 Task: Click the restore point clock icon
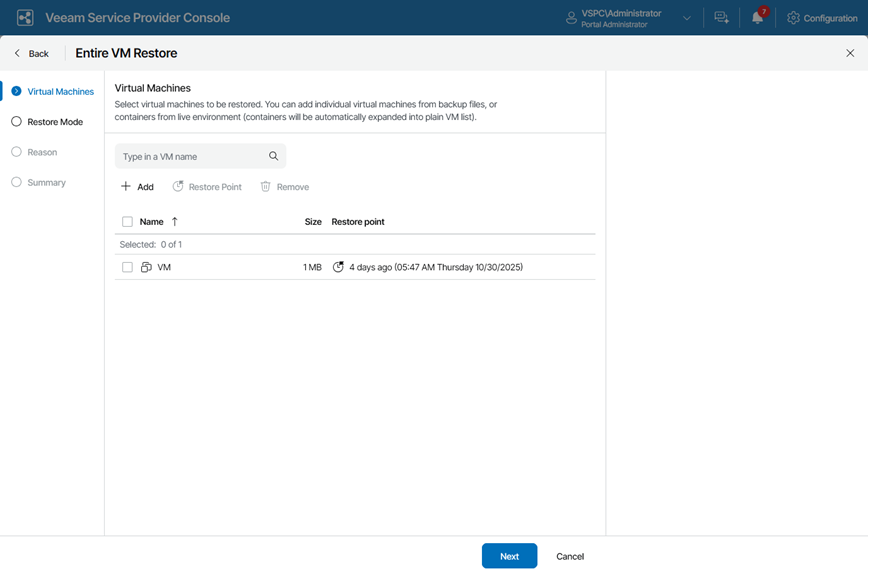tap(338, 267)
